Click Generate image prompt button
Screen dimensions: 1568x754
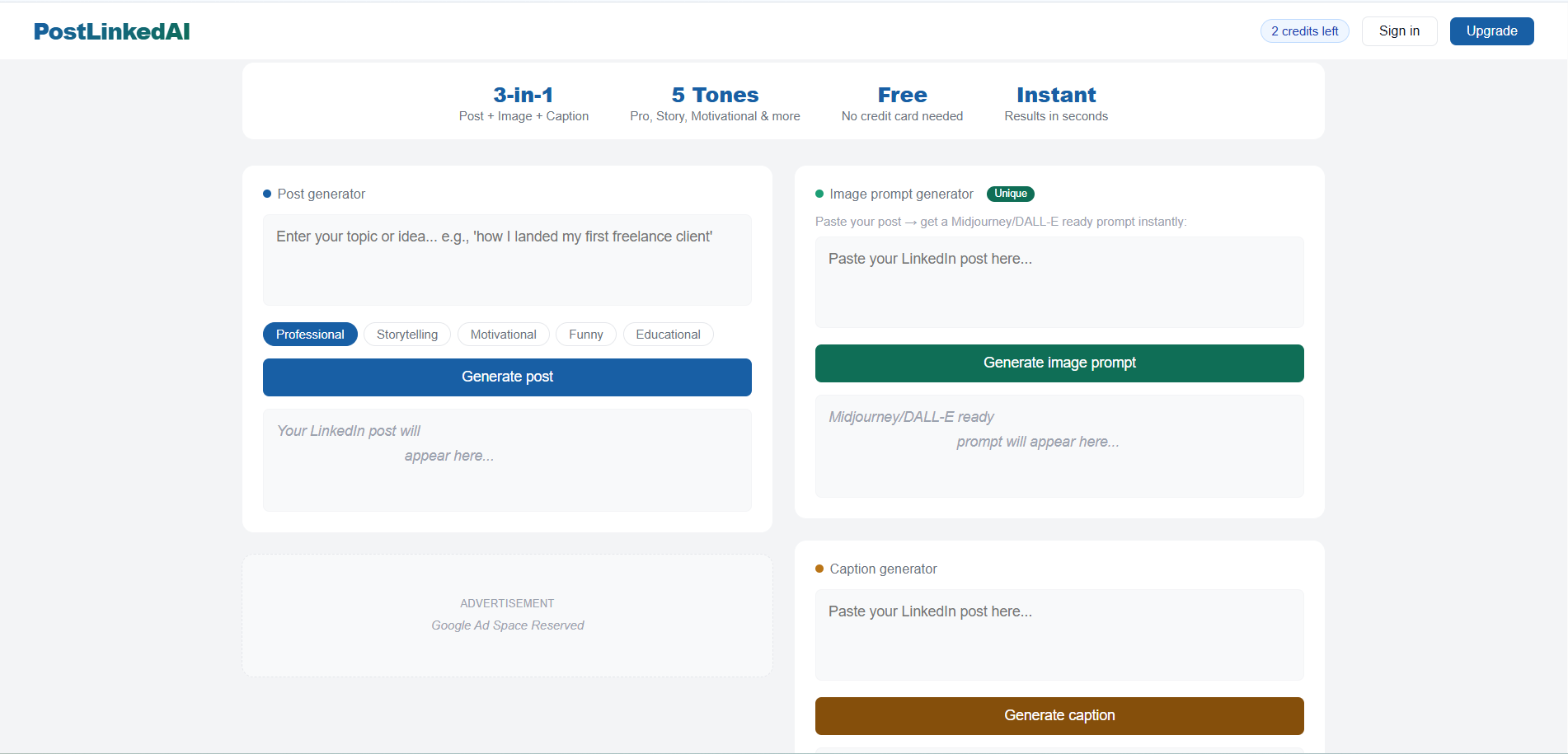[x=1059, y=363]
